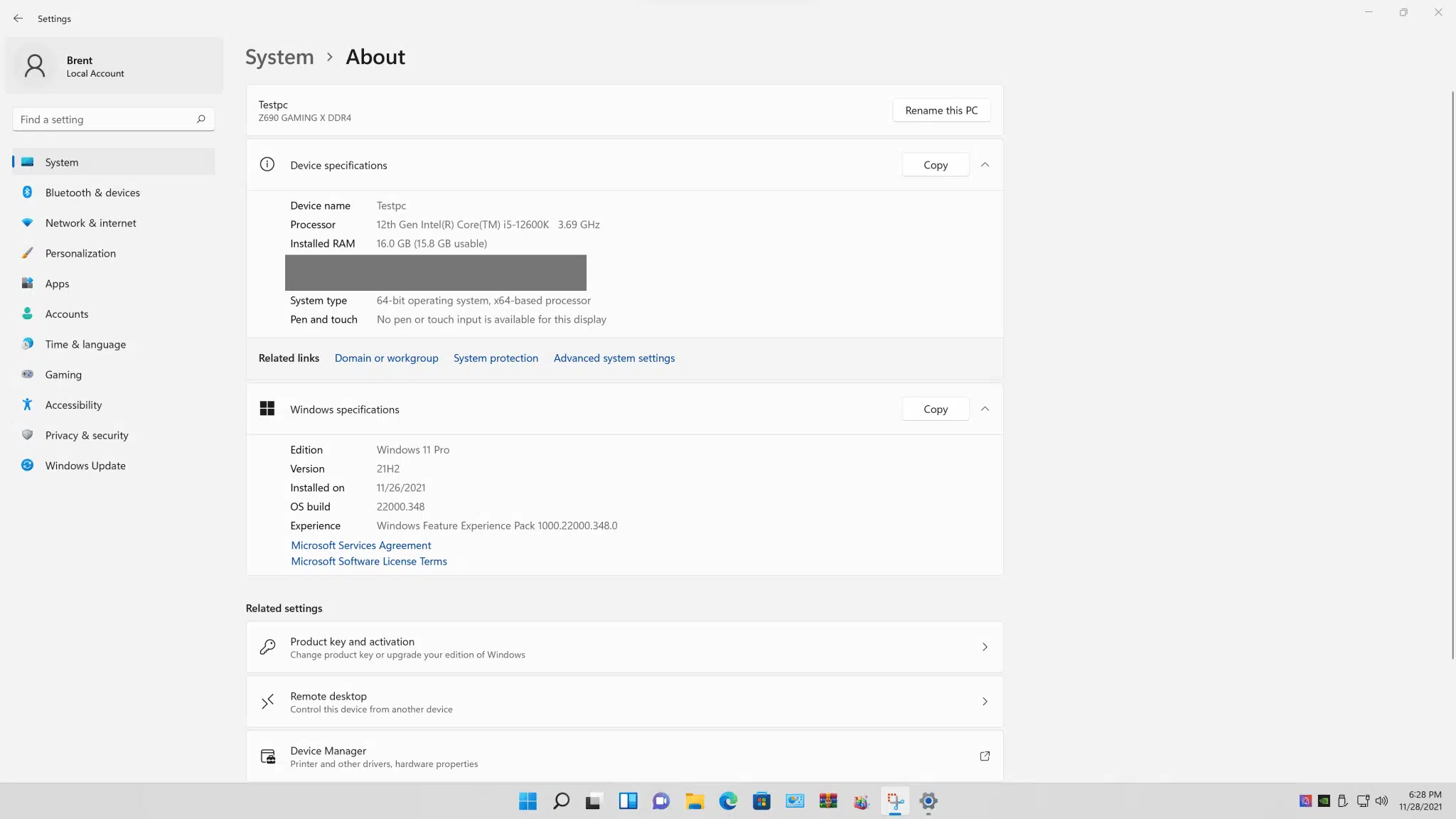Click the Device specifications info icon

[x=267, y=165]
